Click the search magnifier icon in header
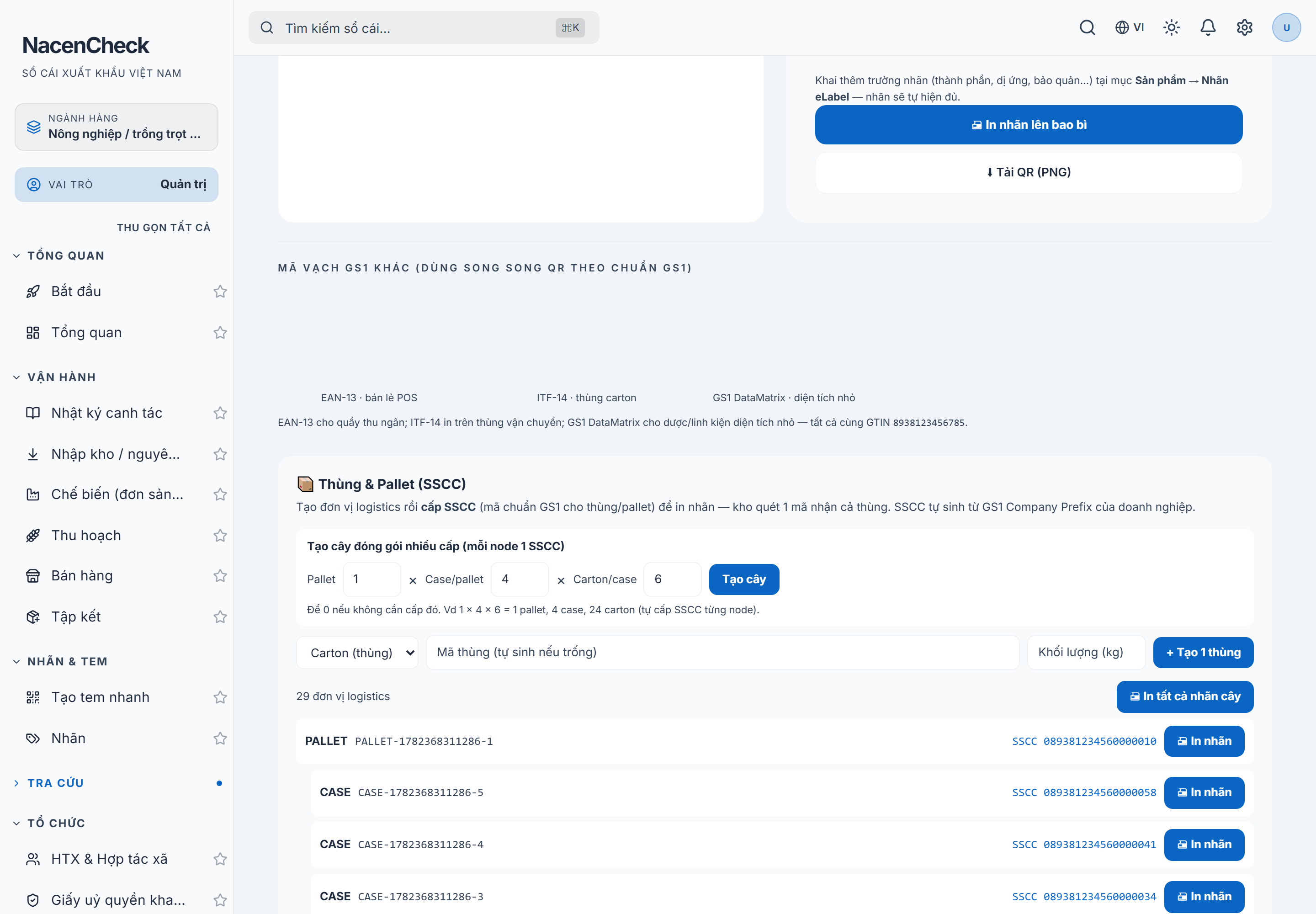 (1087, 27)
